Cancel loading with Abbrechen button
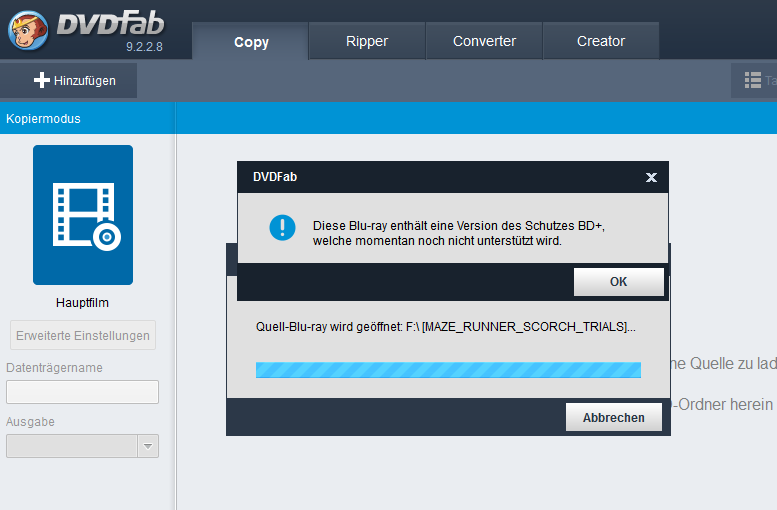The width and height of the screenshot is (777, 510). (613, 417)
